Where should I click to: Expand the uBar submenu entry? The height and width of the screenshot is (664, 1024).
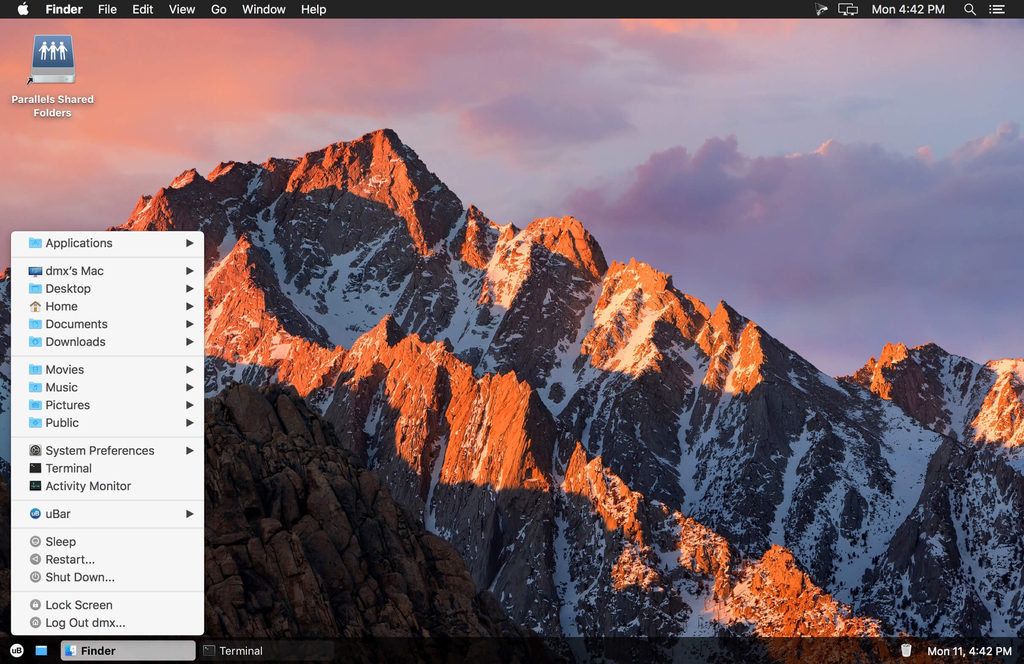(x=107, y=514)
